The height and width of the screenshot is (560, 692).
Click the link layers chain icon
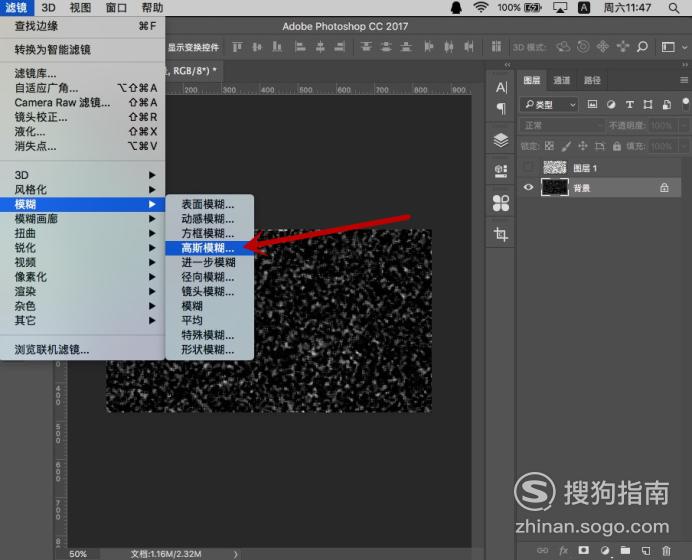542,550
